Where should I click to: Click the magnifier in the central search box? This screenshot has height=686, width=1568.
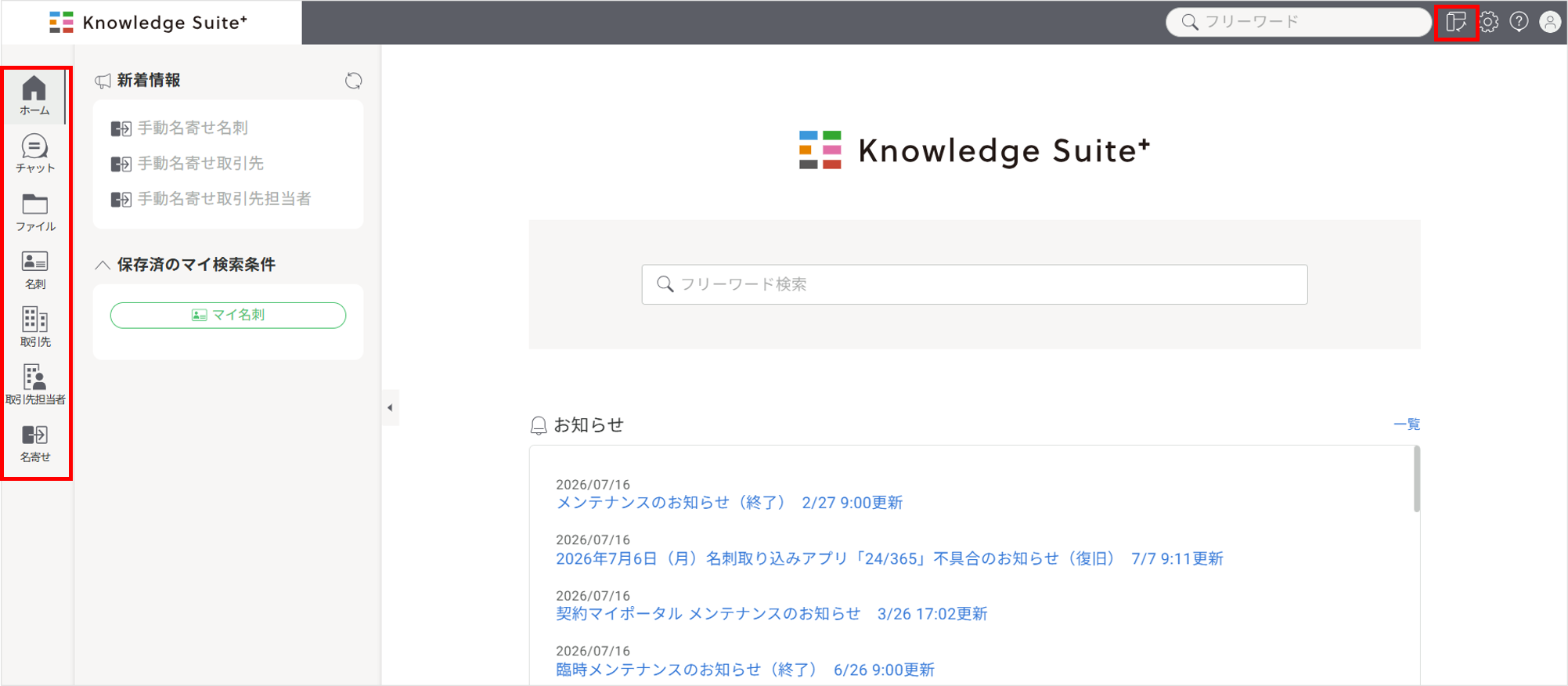(665, 284)
